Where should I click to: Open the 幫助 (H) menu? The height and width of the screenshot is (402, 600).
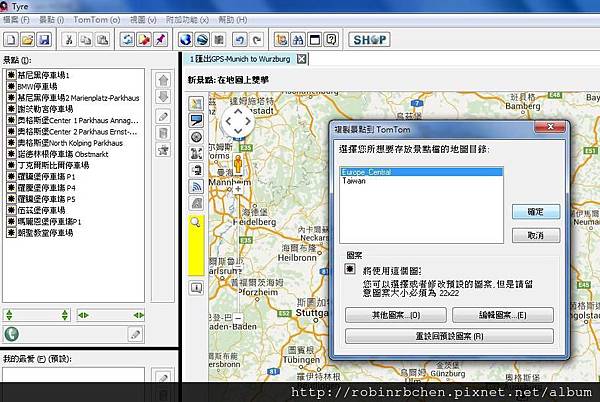click(x=232, y=20)
